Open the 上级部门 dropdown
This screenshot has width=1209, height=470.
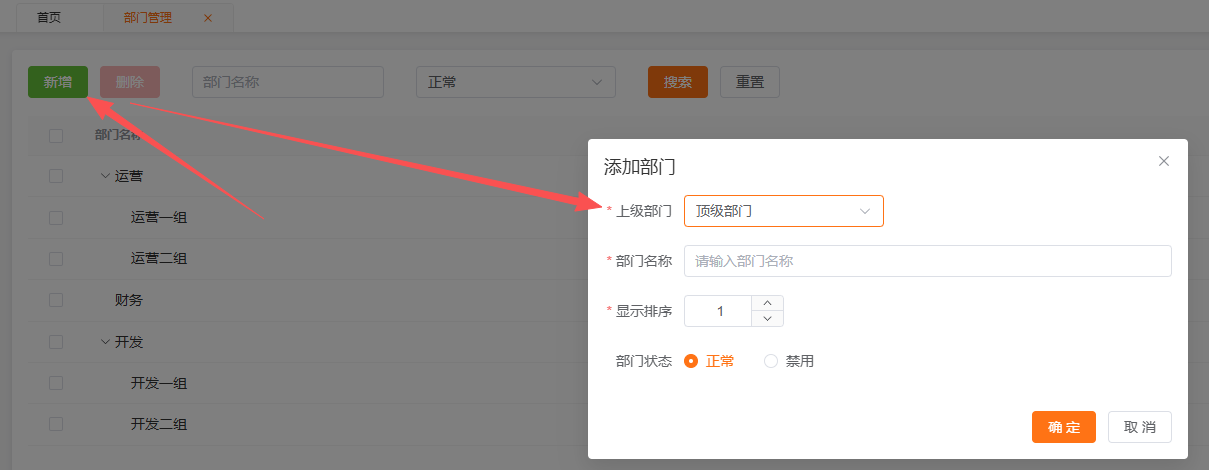(x=783, y=211)
